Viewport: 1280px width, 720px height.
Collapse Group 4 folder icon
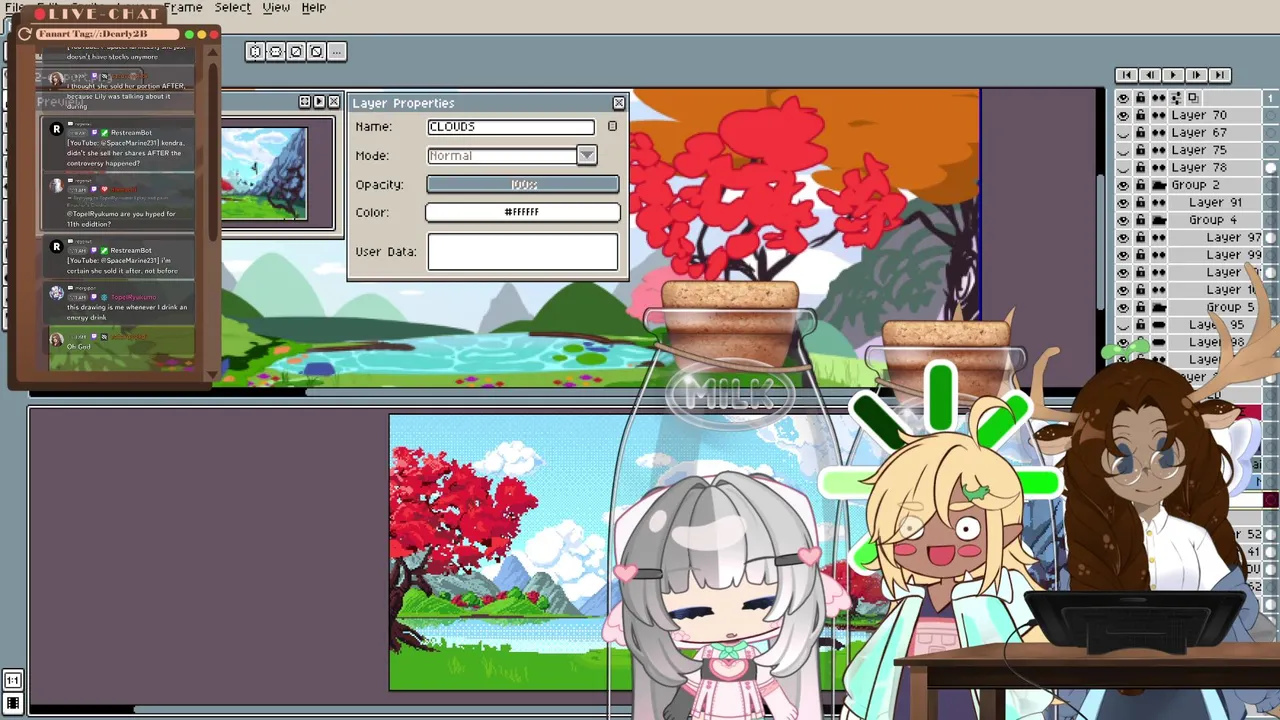pos(1159,220)
